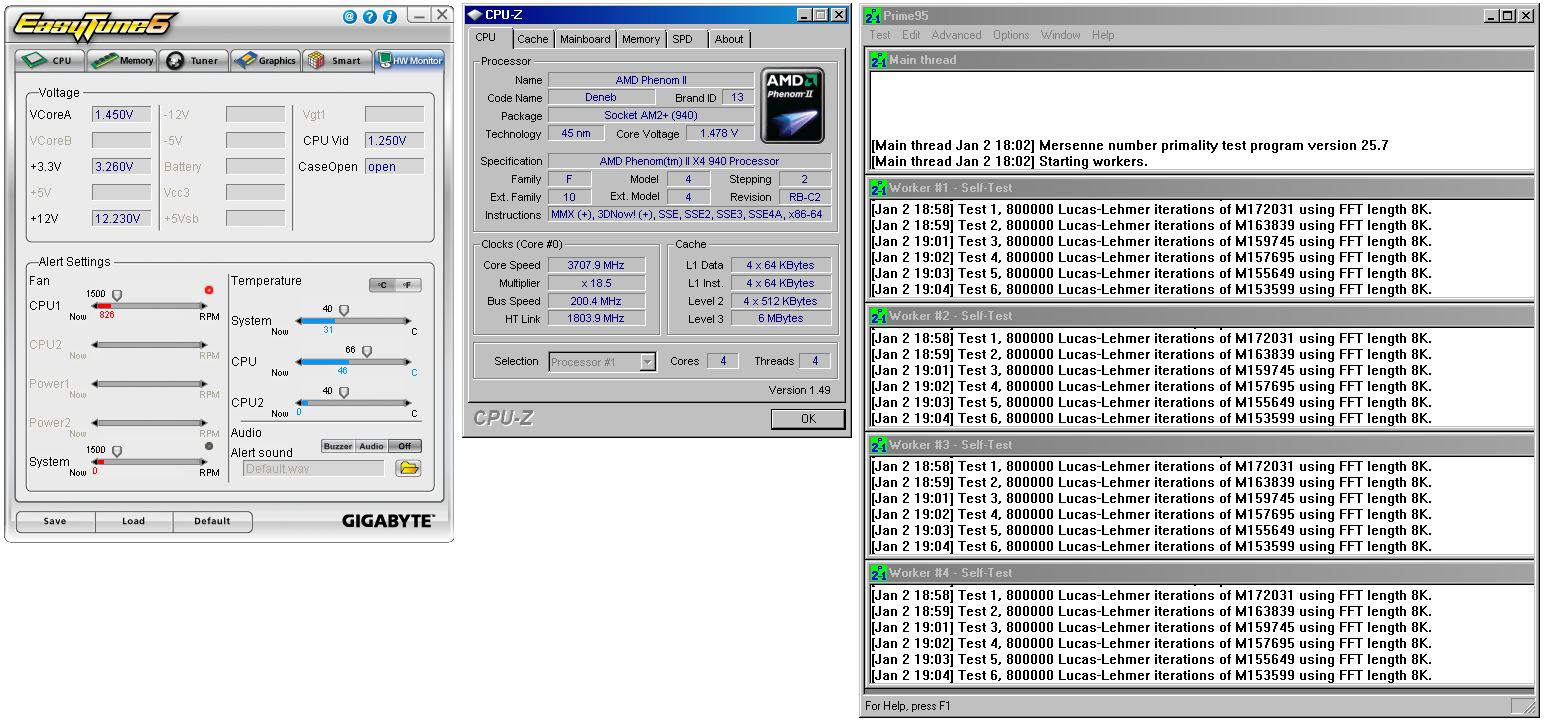
Task: Click Worker #2 Self-Test window icon
Action: pos(879,316)
